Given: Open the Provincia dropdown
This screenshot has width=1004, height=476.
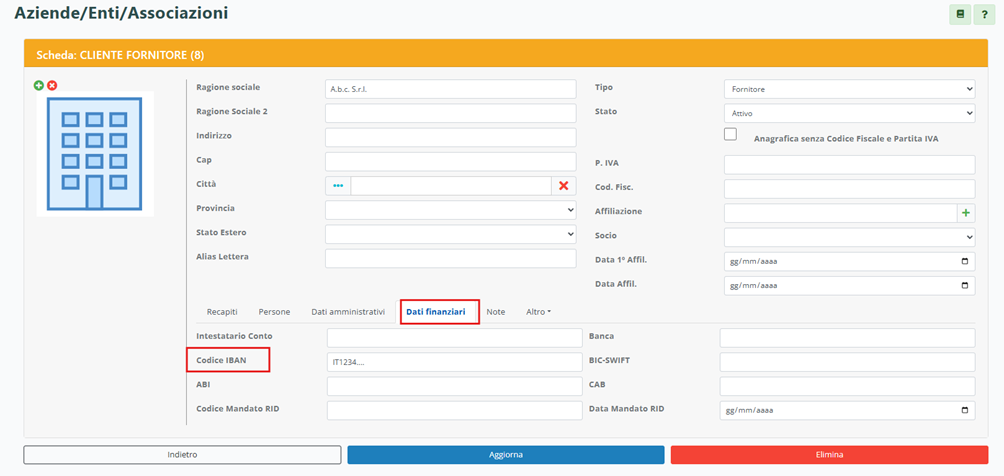Looking at the screenshot, I should (x=450, y=210).
